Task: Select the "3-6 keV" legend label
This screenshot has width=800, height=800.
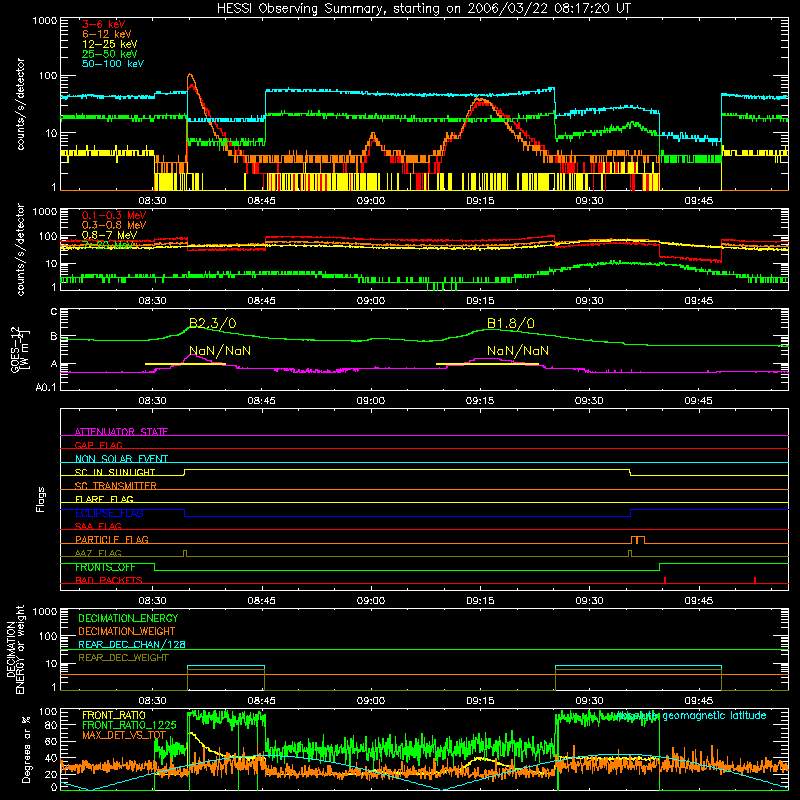Action: [x=103, y=24]
